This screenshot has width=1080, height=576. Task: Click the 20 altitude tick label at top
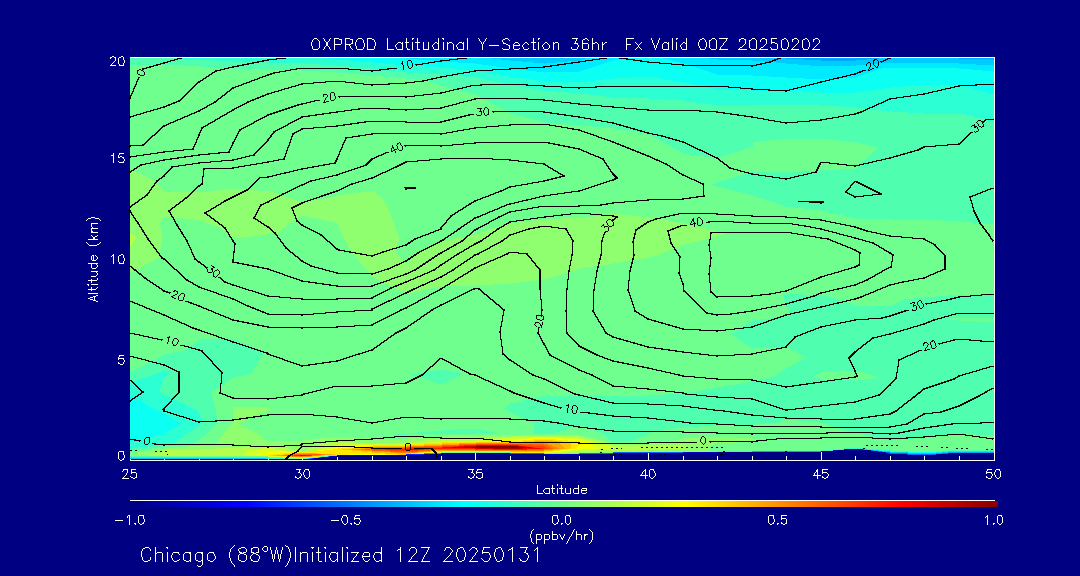coord(115,61)
